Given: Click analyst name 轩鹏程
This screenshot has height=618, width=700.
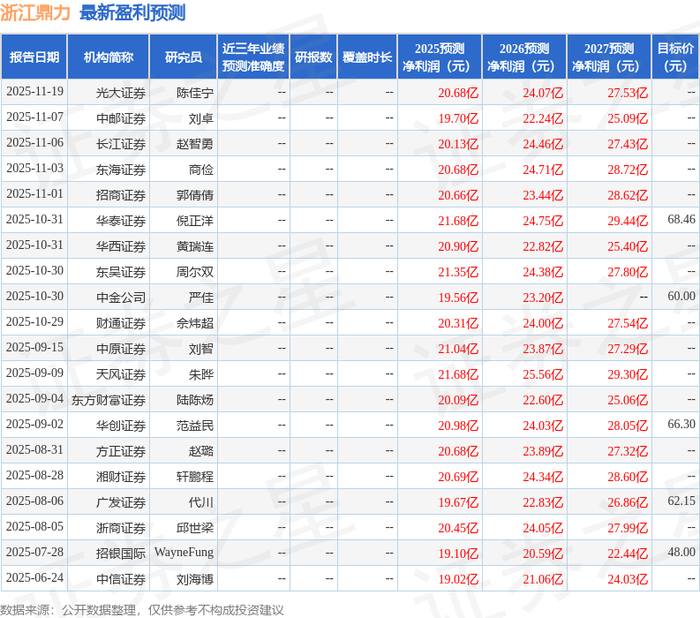Looking at the screenshot, I should coord(195,477).
